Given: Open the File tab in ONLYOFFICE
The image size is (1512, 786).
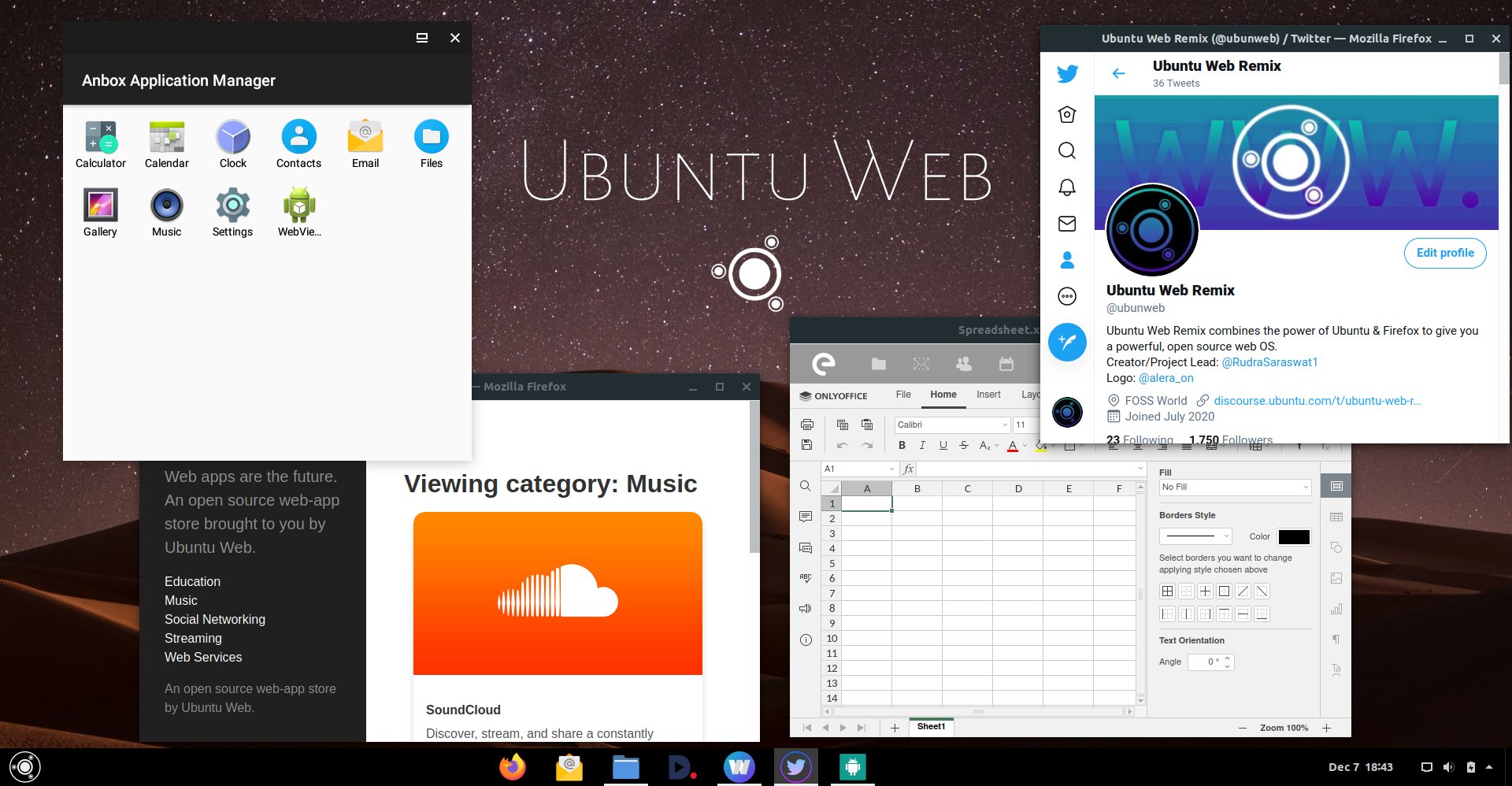Looking at the screenshot, I should 903,395.
